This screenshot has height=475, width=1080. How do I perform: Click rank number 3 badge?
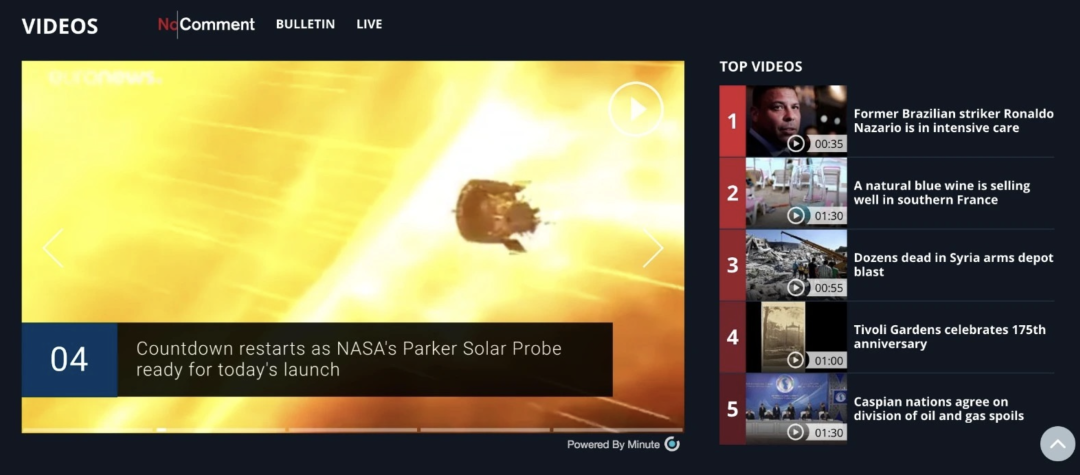point(732,265)
